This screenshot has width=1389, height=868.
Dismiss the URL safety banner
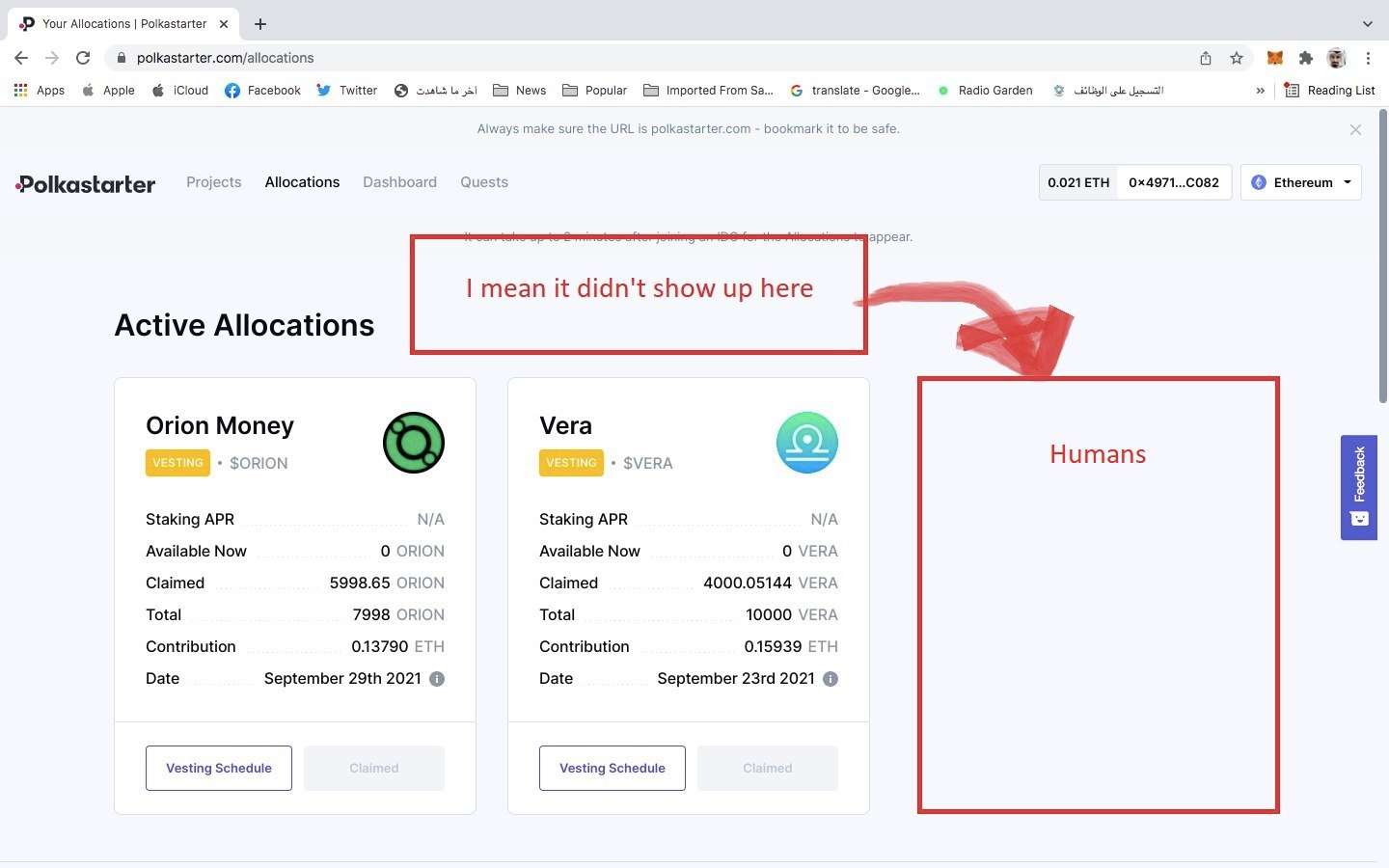(x=1355, y=129)
